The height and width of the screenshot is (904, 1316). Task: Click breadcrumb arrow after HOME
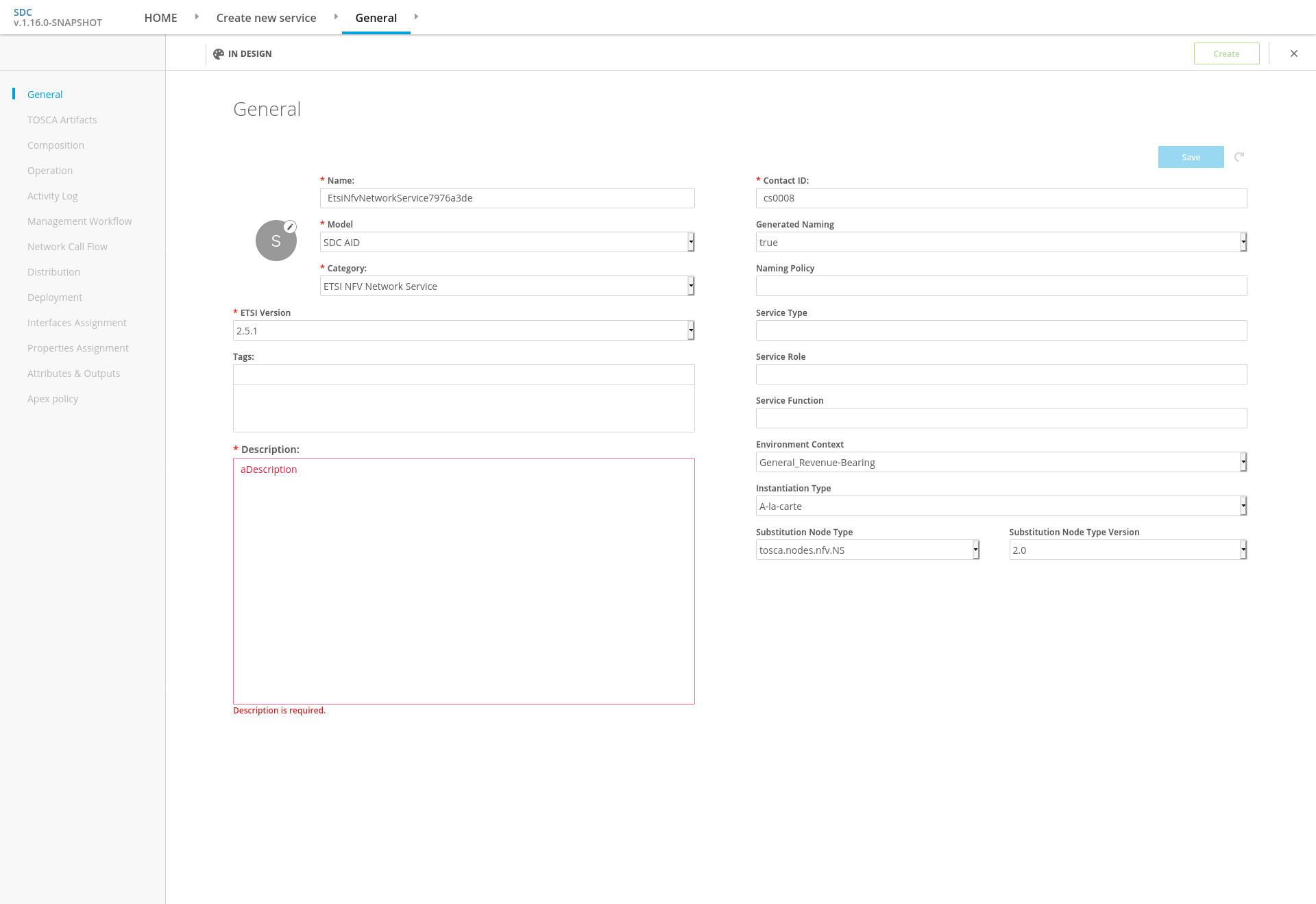pos(197,17)
